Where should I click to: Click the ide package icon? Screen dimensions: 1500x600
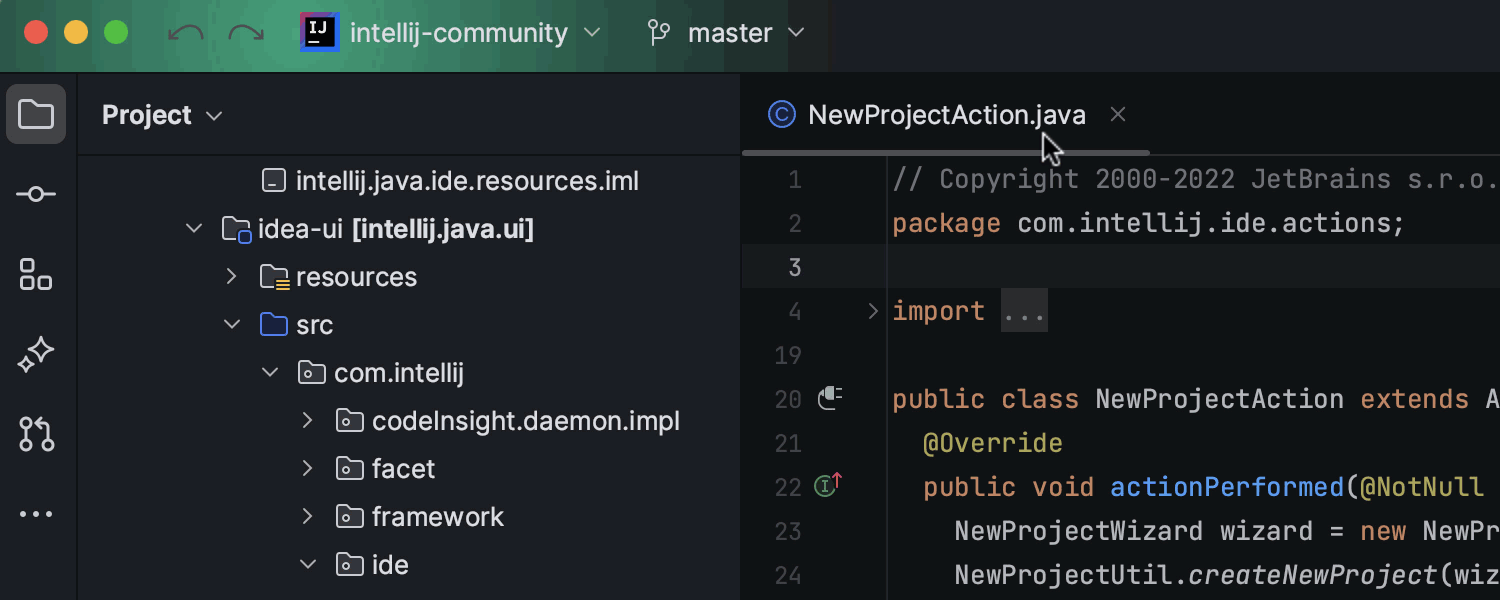click(350, 565)
